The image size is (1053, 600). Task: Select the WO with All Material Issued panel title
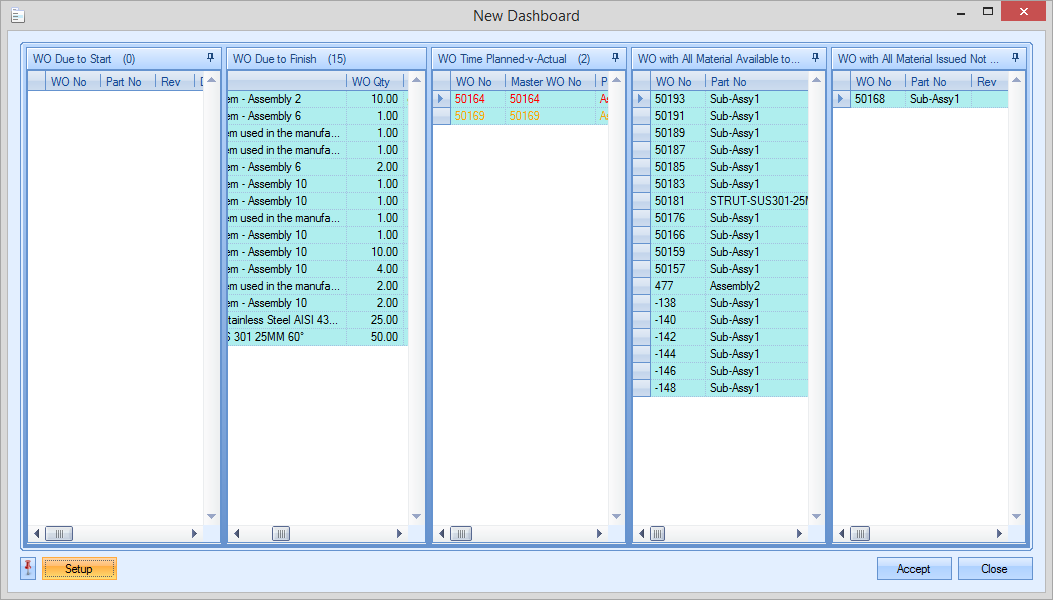coord(918,59)
